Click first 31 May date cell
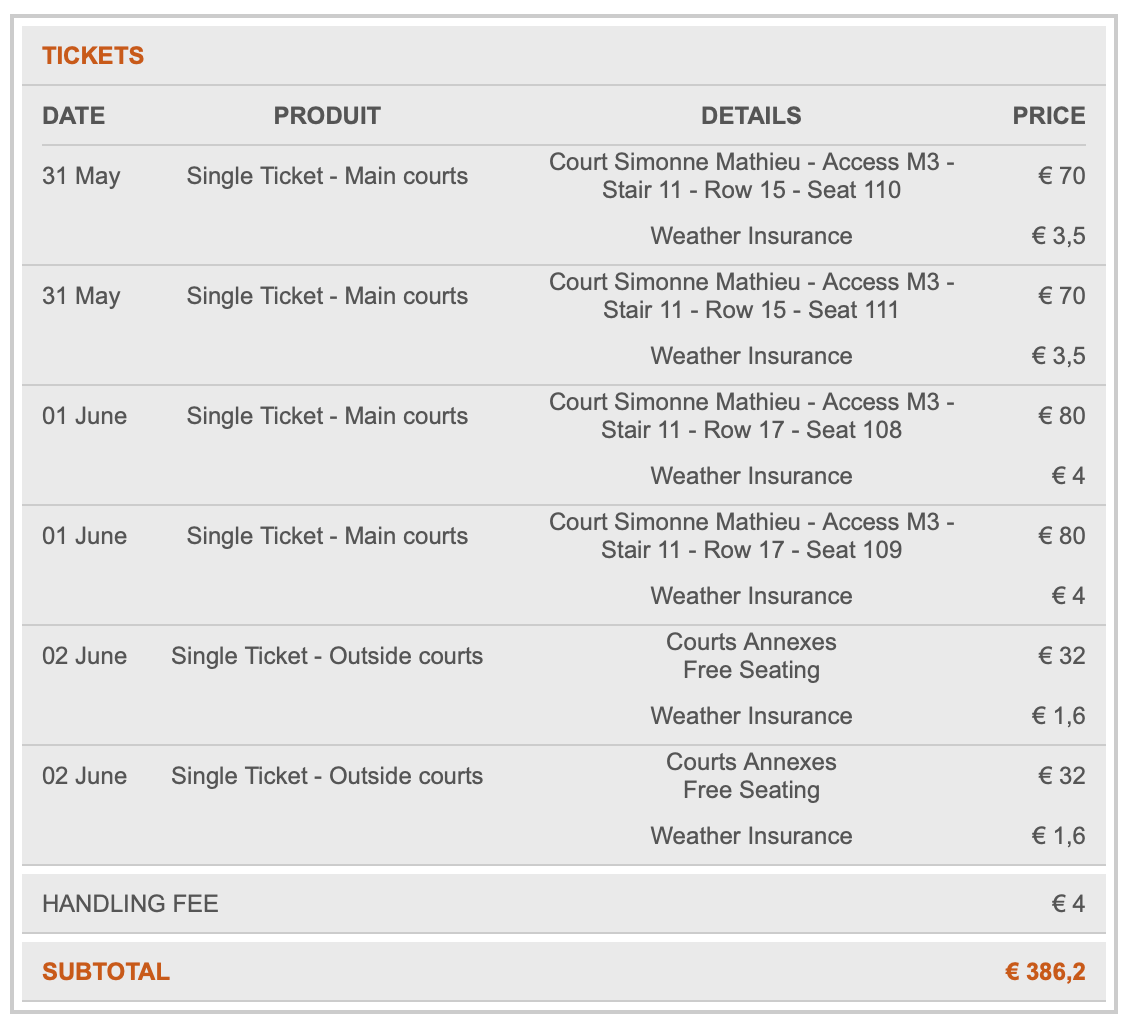The height and width of the screenshot is (1024, 1130). 81,176
